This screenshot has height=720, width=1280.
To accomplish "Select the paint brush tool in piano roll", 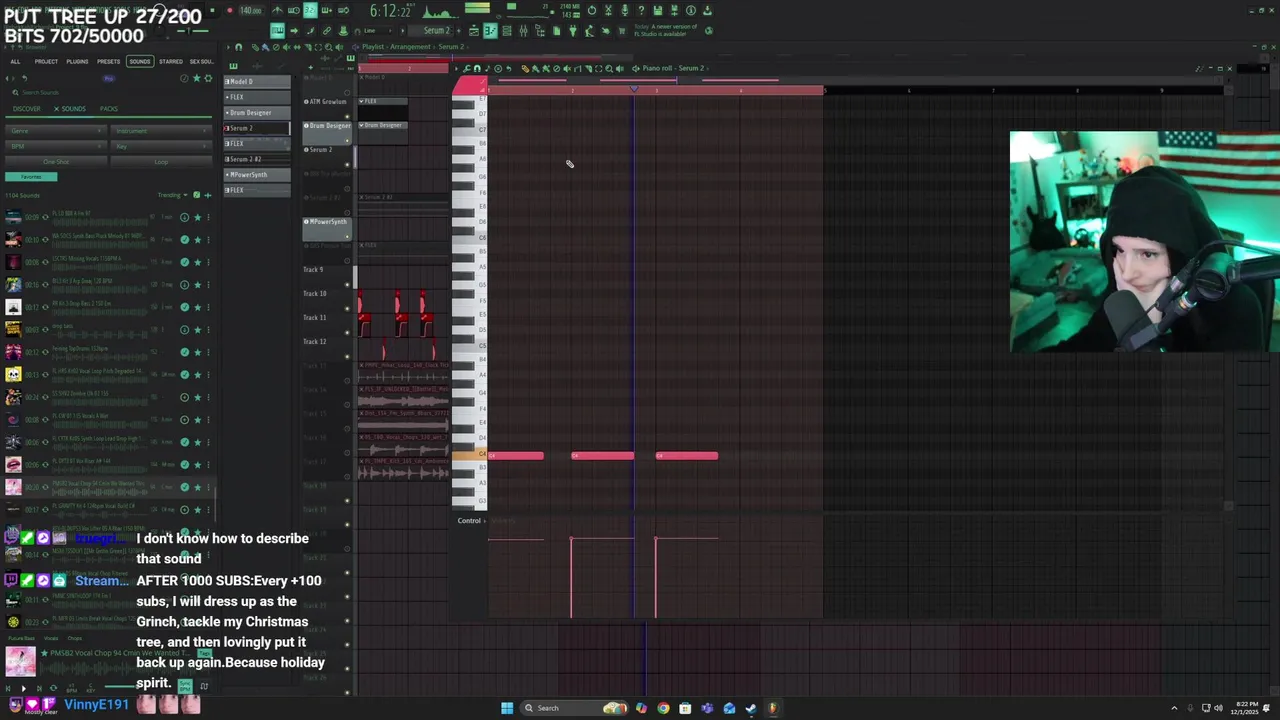I will 535,69.
